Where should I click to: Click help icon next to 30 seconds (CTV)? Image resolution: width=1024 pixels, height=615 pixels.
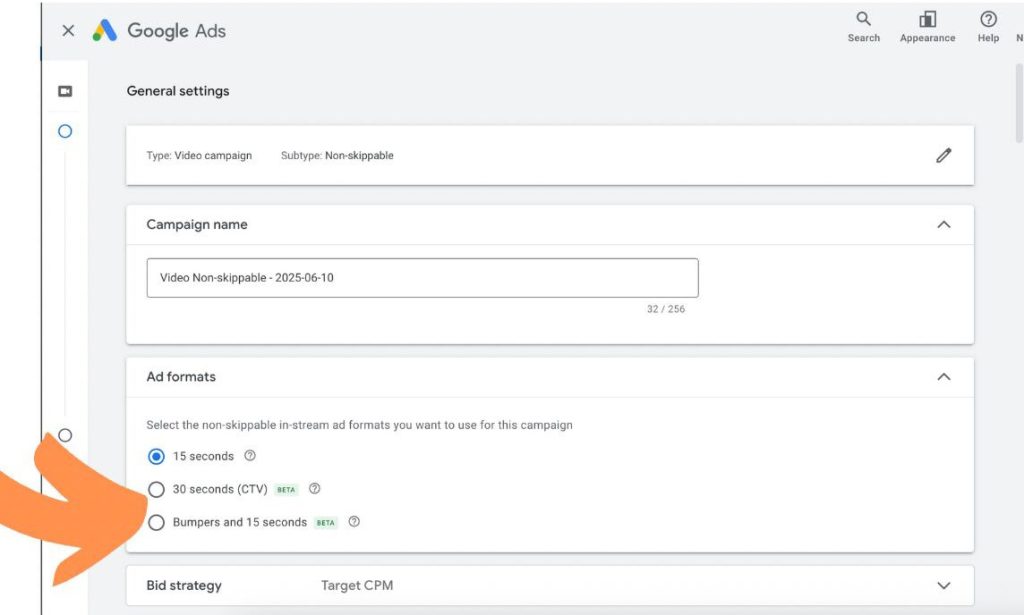[x=315, y=489]
